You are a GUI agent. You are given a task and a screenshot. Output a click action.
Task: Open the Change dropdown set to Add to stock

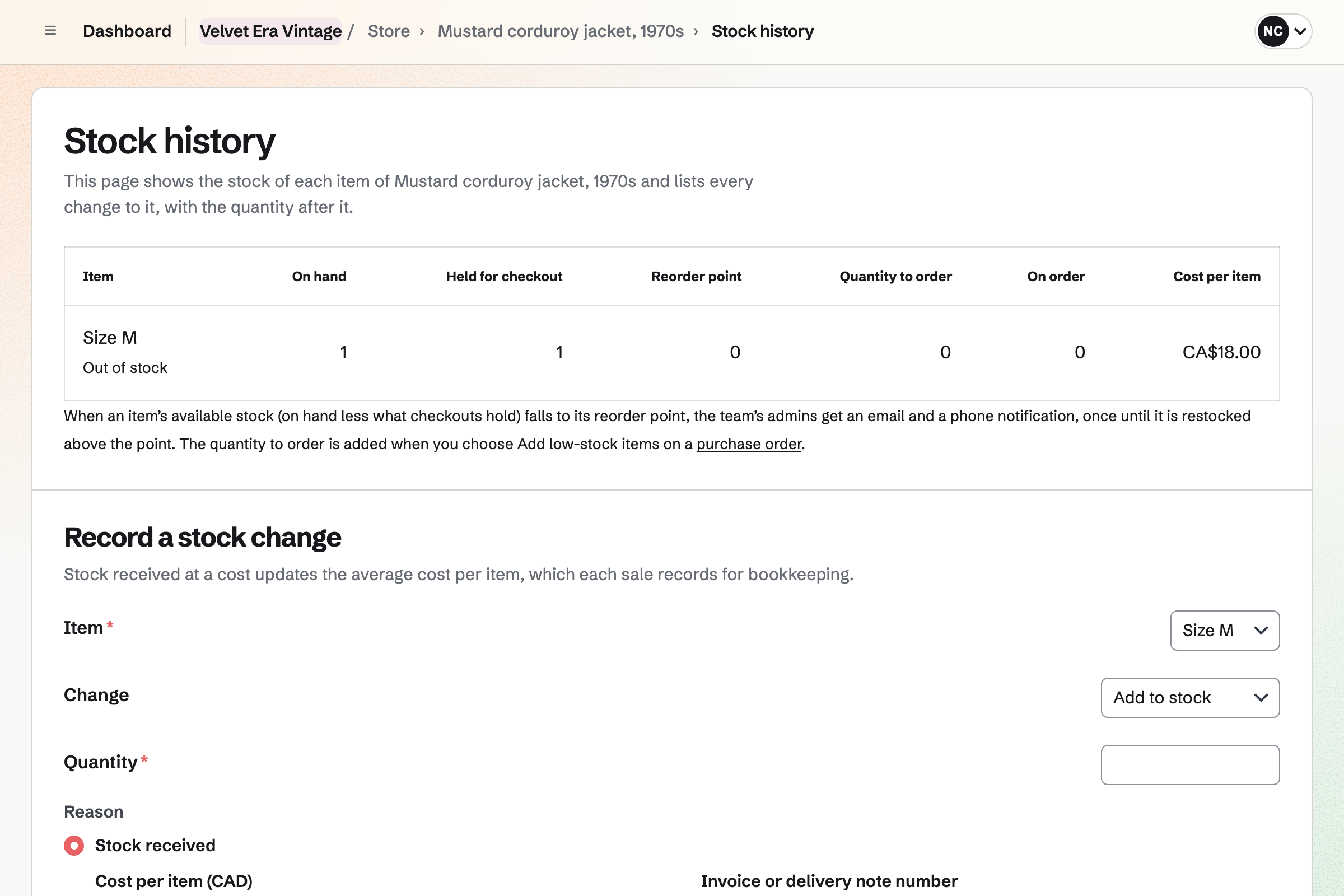coord(1189,697)
